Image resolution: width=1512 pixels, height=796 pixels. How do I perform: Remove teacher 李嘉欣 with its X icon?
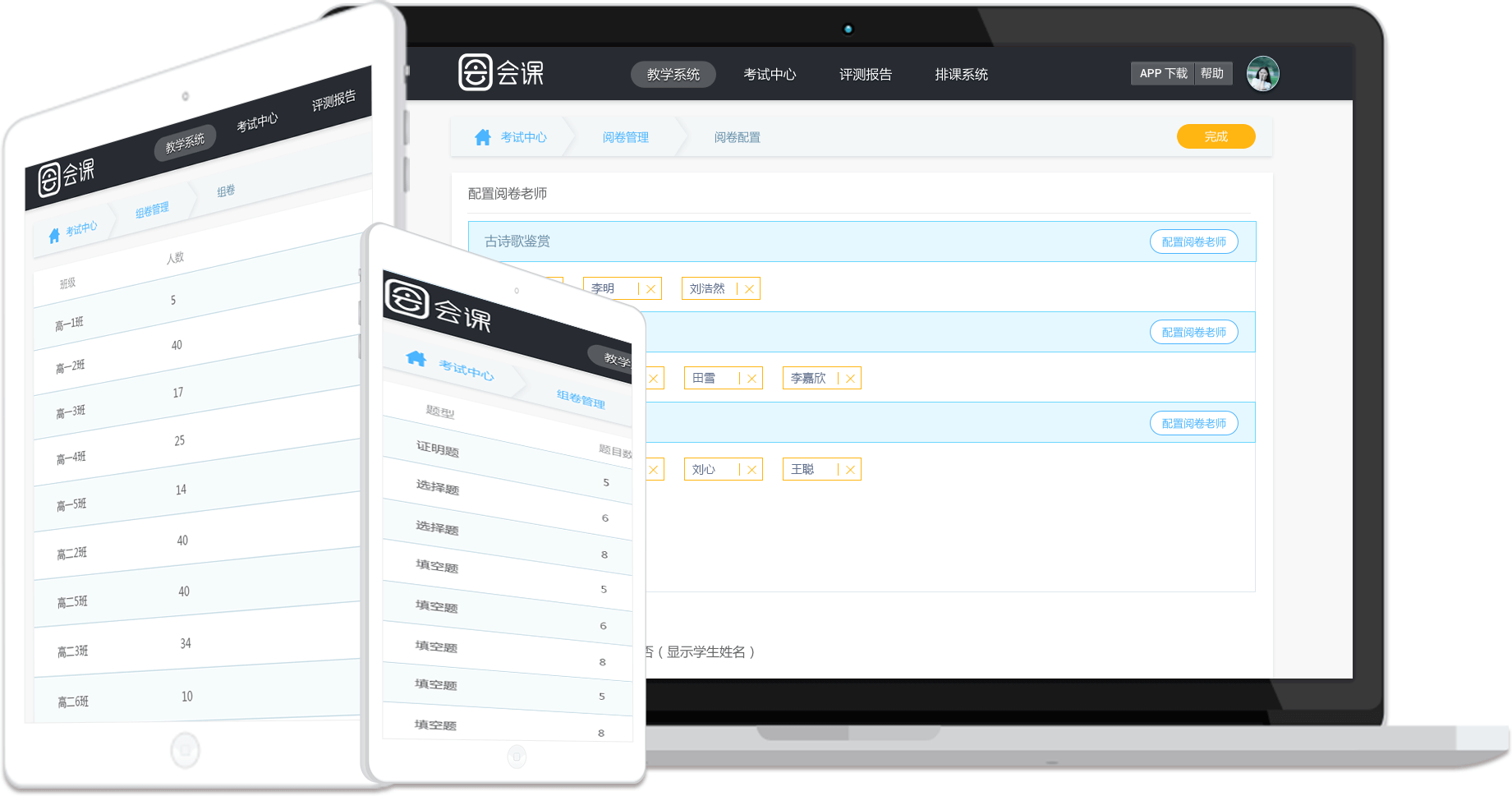coord(850,379)
